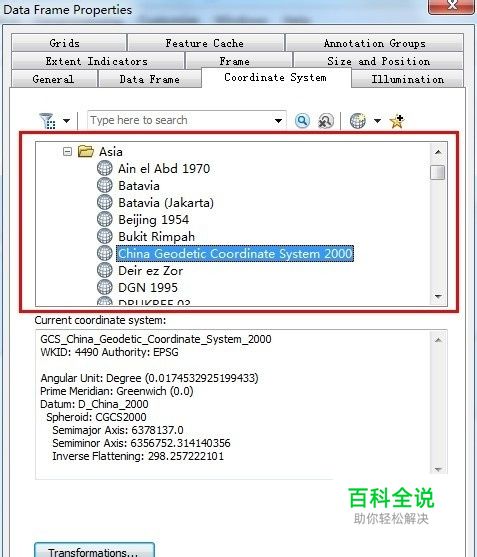Select Ain el Abd 1970 in list
Image resolution: width=477 pixels, height=557 pixels.
tap(164, 168)
